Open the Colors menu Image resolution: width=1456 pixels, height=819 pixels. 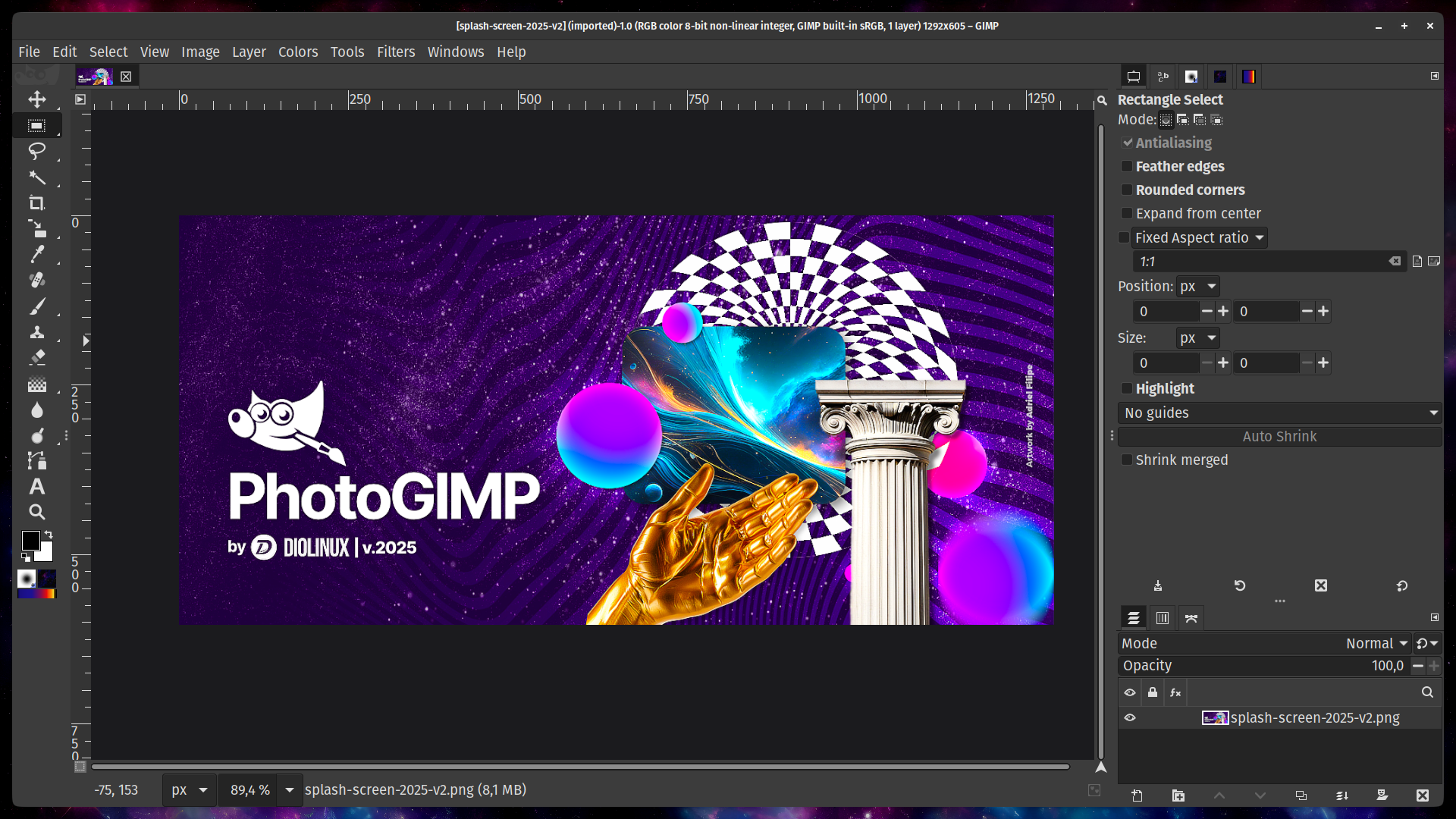(297, 51)
